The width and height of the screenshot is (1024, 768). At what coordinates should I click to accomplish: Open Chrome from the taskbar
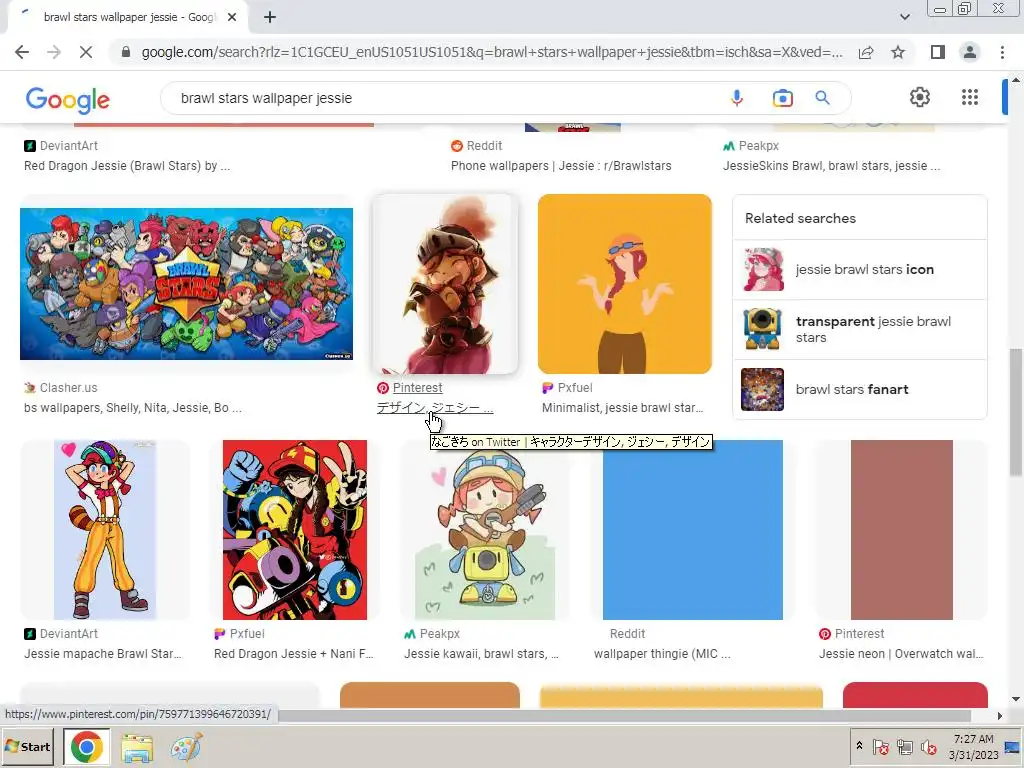(86, 746)
